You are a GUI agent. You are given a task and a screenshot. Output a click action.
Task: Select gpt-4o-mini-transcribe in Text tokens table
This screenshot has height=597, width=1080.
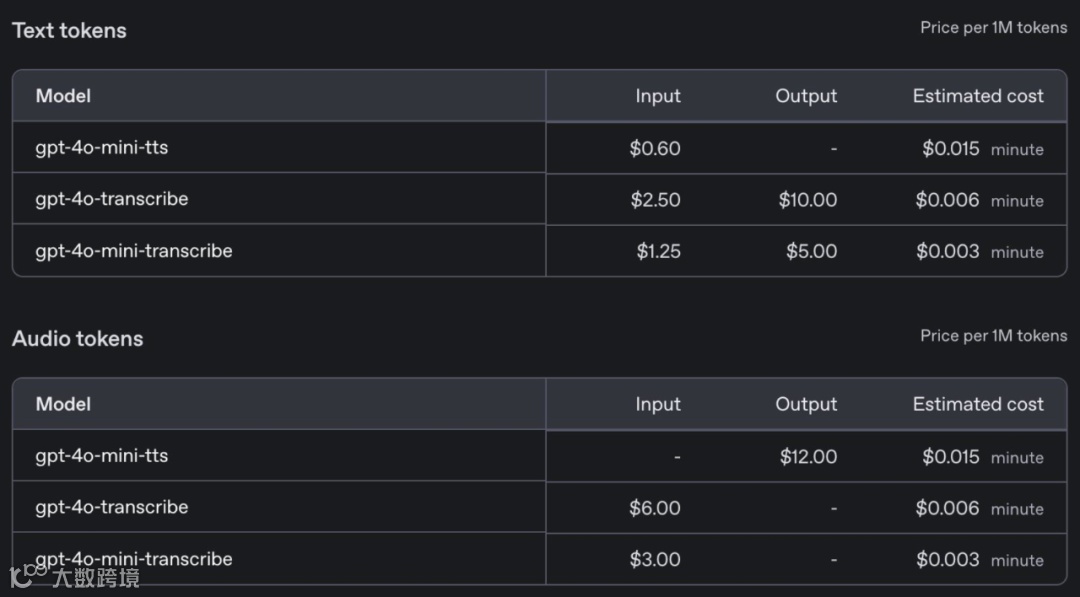(133, 251)
